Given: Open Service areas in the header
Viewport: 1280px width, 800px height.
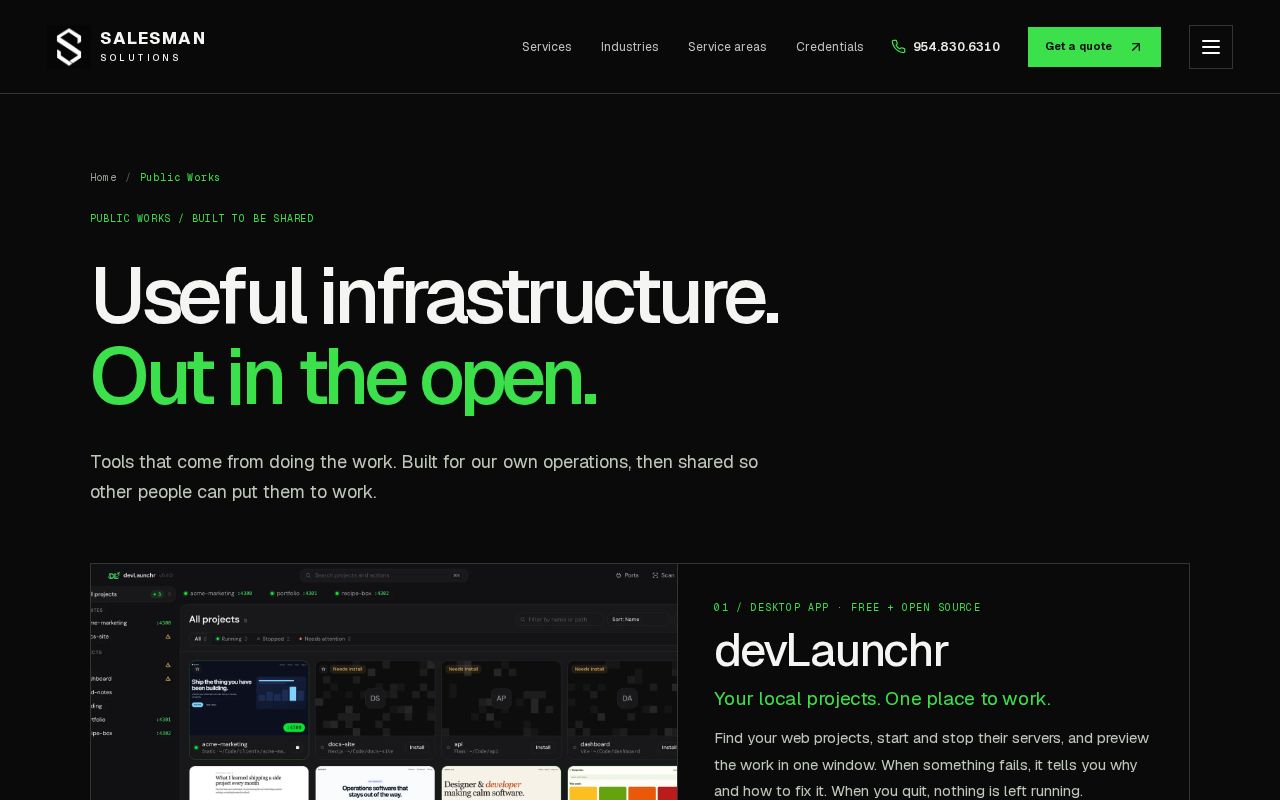Looking at the screenshot, I should pyautogui.click(x=727, y=47).
